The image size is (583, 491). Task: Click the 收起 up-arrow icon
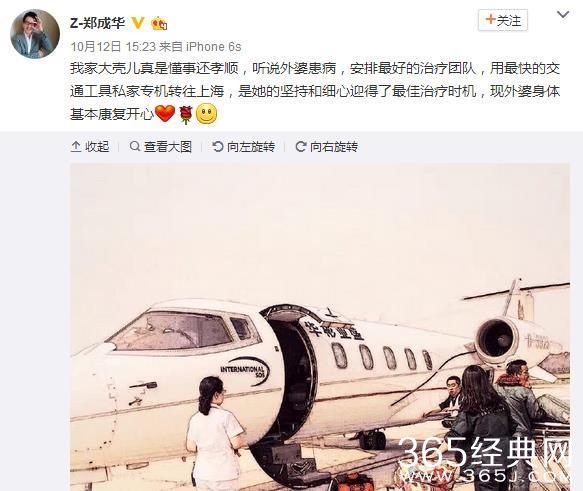(x=75, y=147)
